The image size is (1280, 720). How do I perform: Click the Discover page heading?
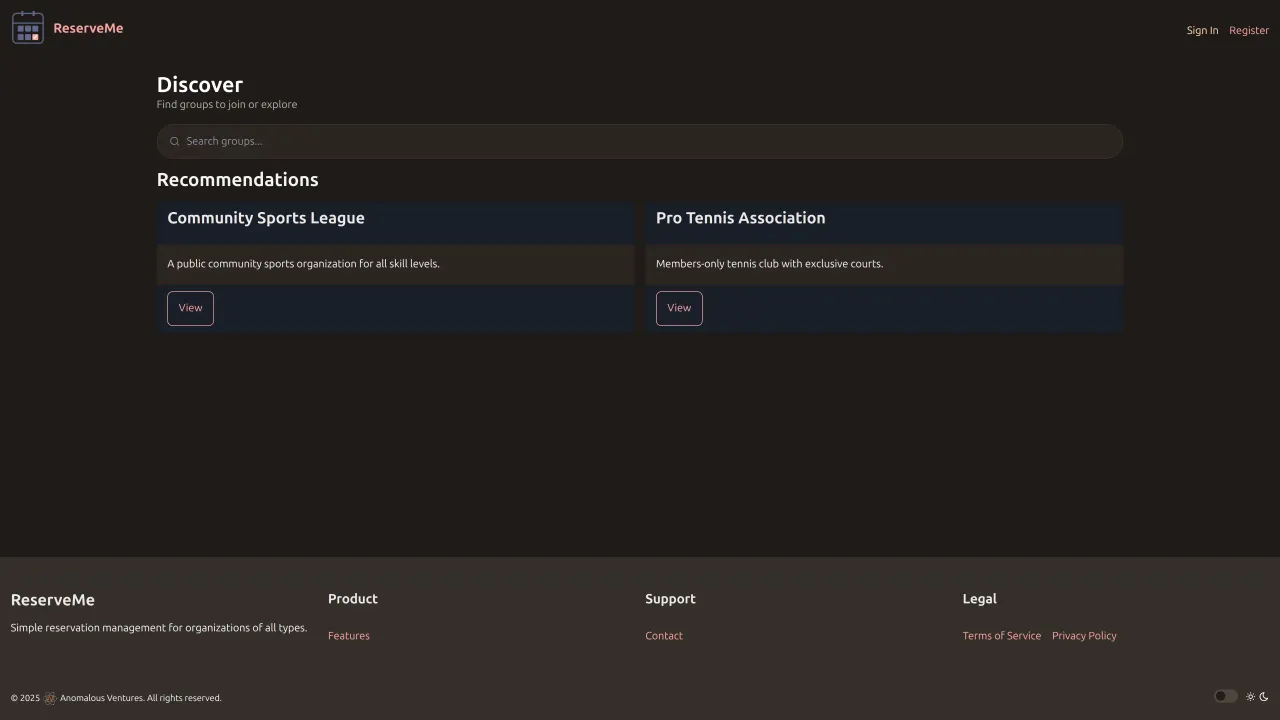(x=200, y=85)
